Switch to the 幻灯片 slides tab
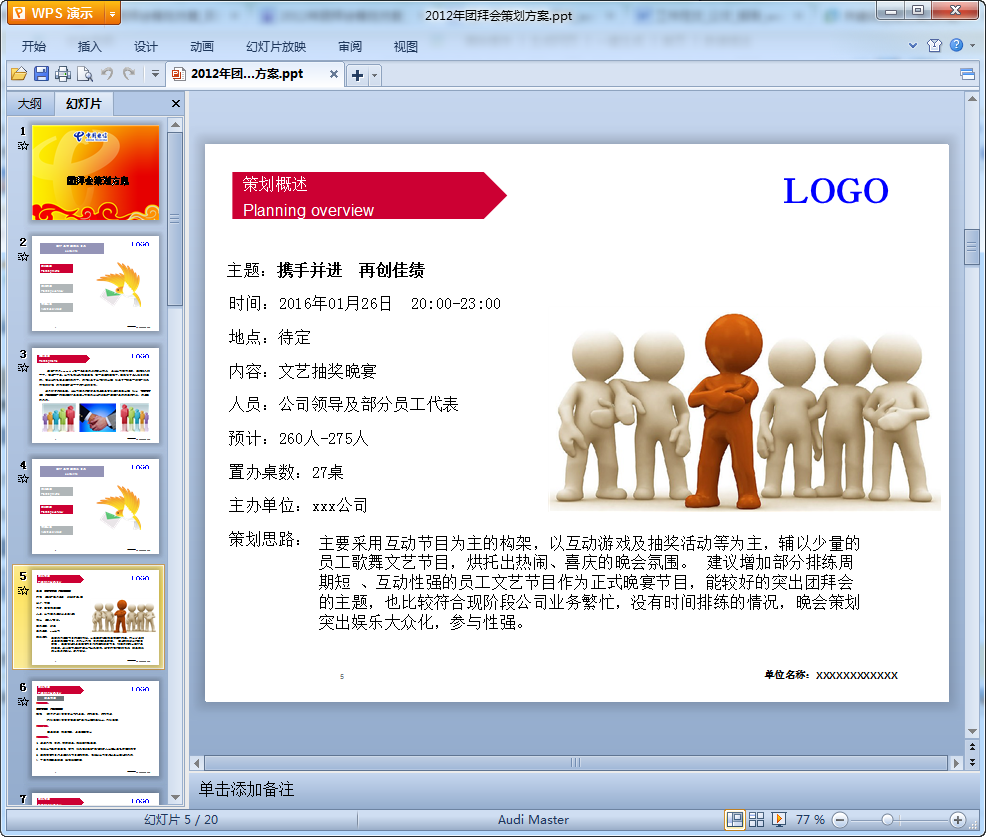 [84, 104]
